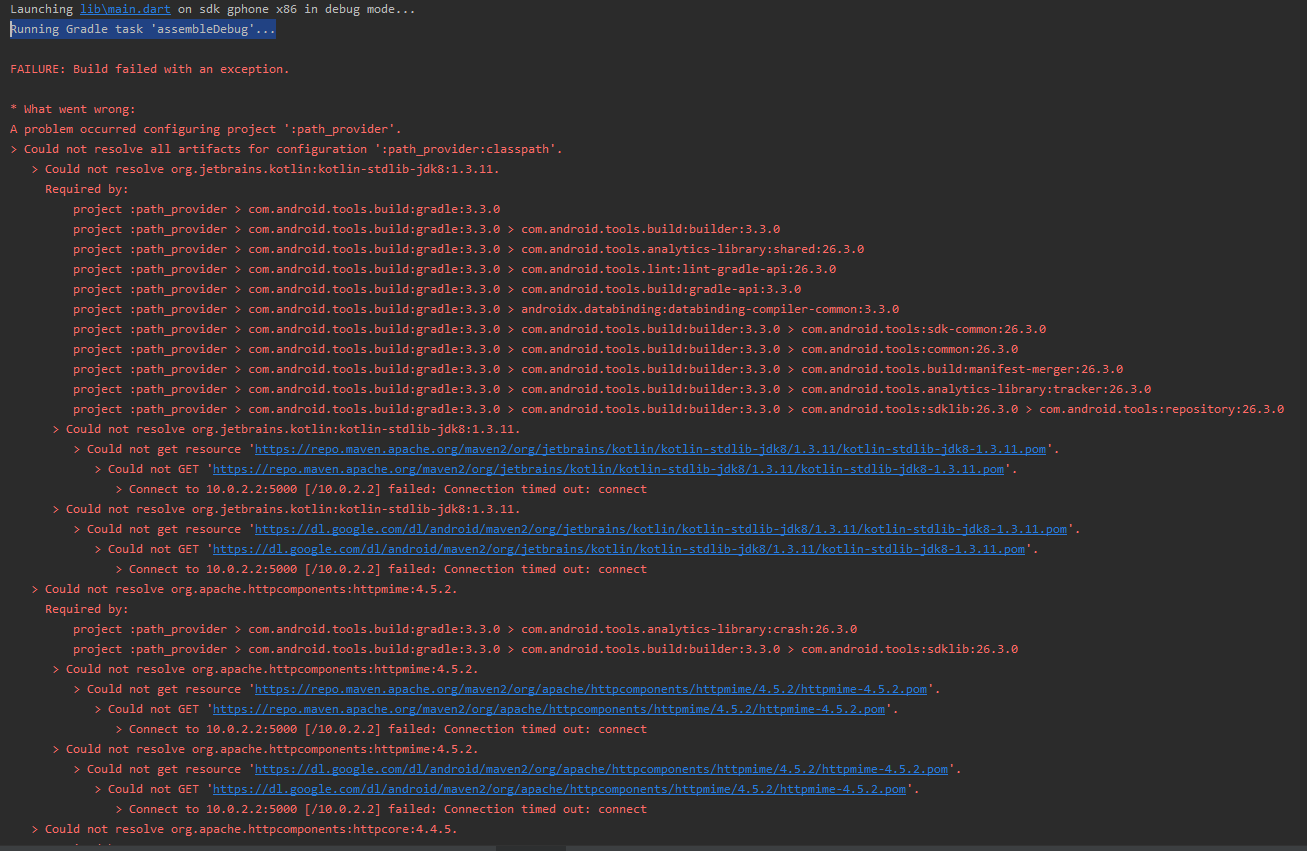Screen dimensions: 1307x851
Task: Click the highlighted Running Gradle task line
Action: click(140, 28)
